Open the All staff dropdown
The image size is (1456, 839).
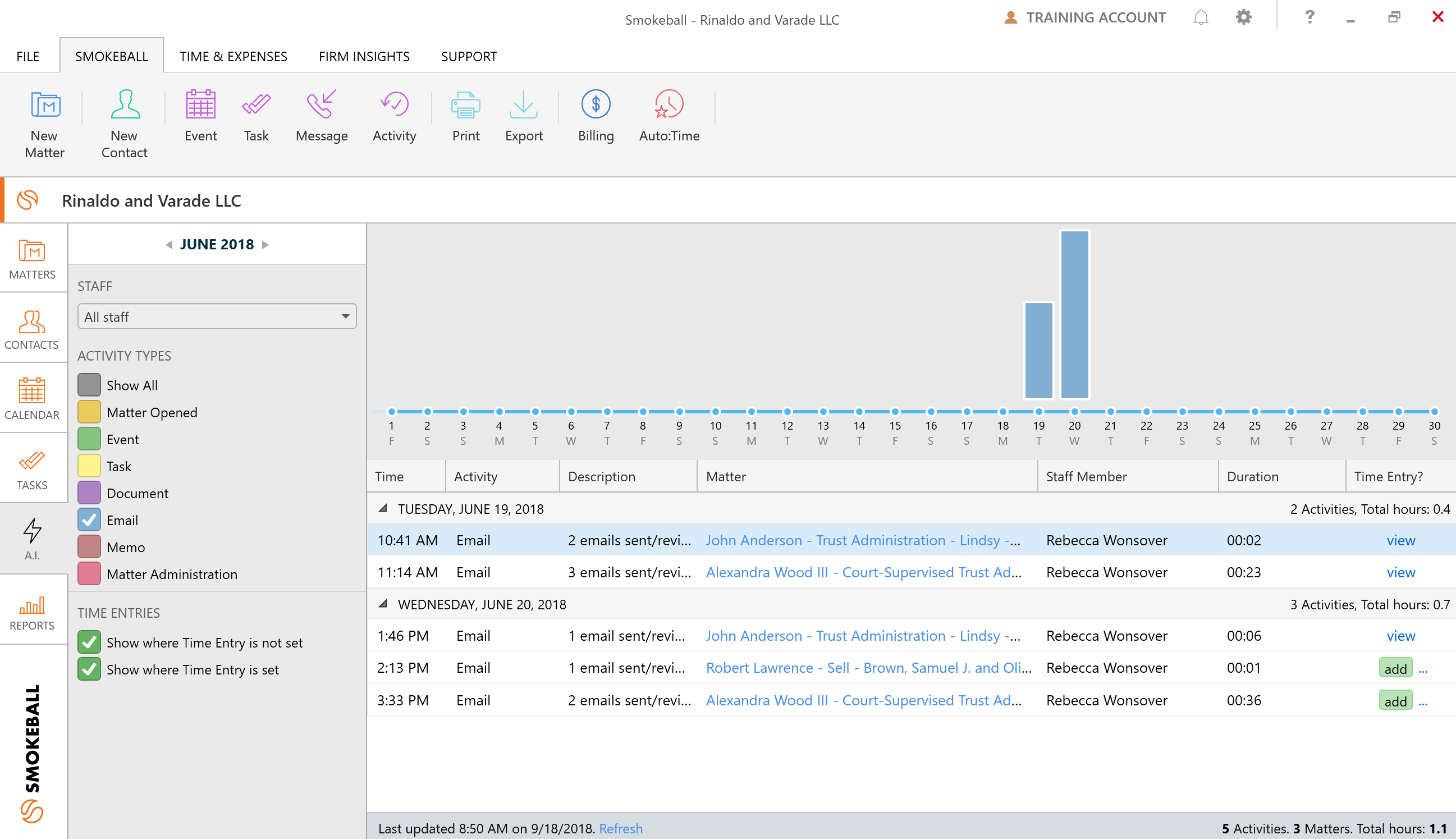click(217, 316)
